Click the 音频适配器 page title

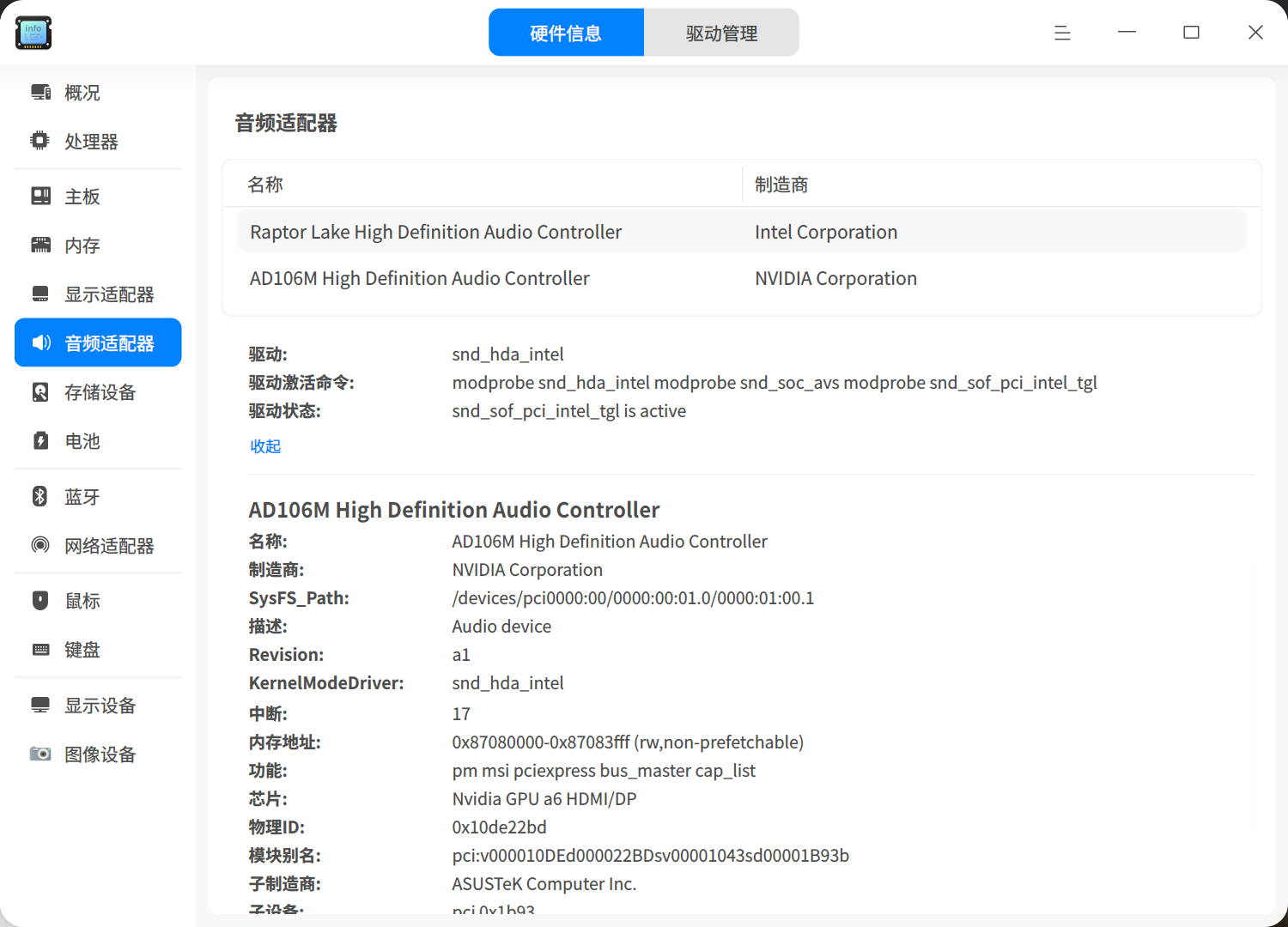point(286,123)
